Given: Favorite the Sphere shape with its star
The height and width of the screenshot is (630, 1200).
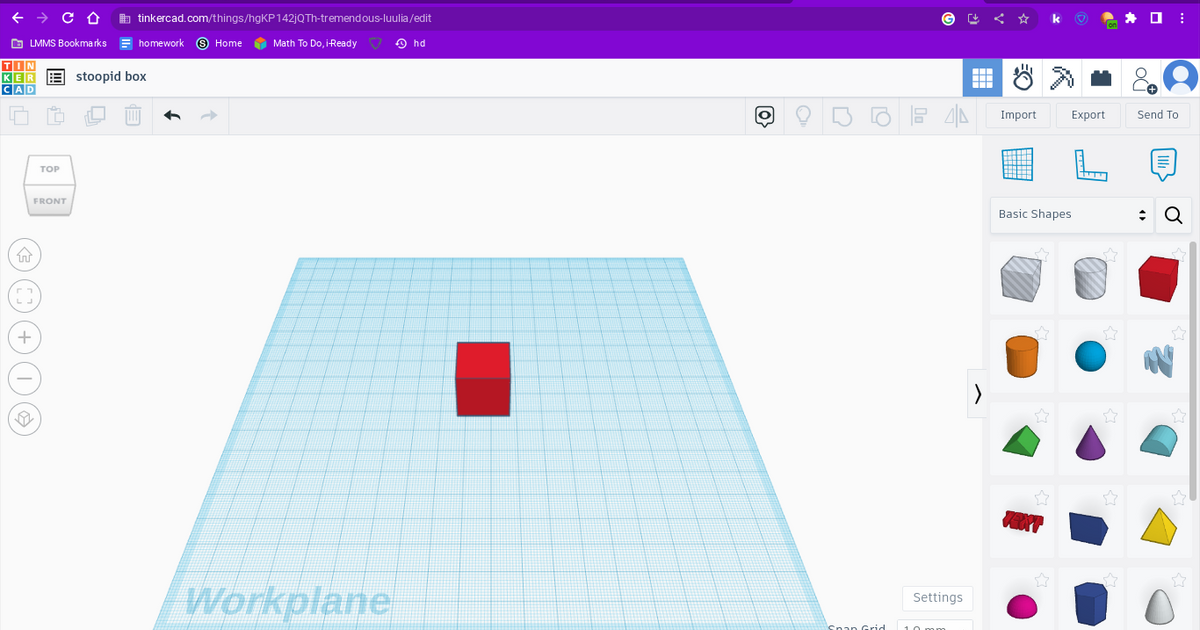Looking at the screenshot, I should [x=1110, y=334].
